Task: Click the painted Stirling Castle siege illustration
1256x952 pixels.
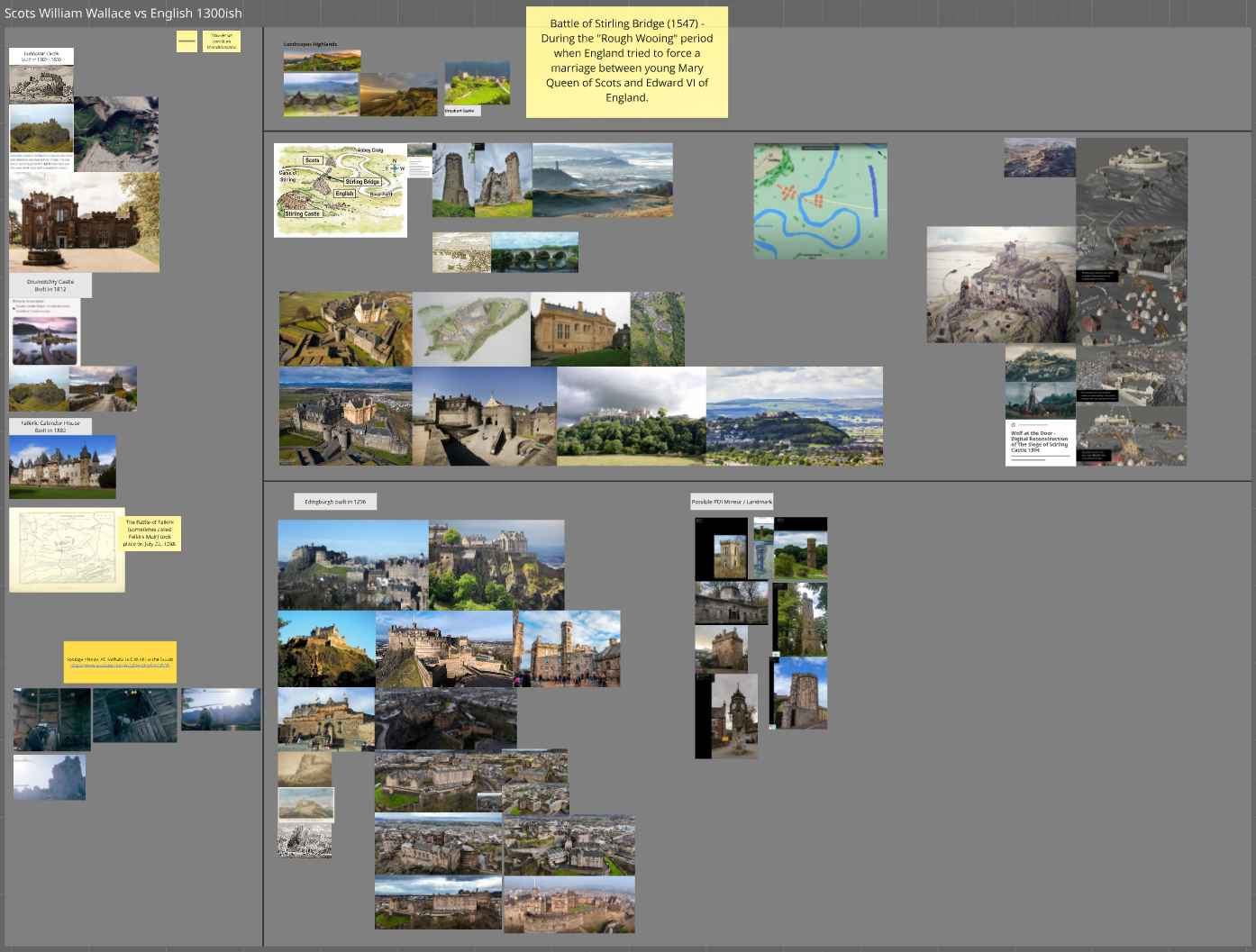Action: click(1000, 285)
